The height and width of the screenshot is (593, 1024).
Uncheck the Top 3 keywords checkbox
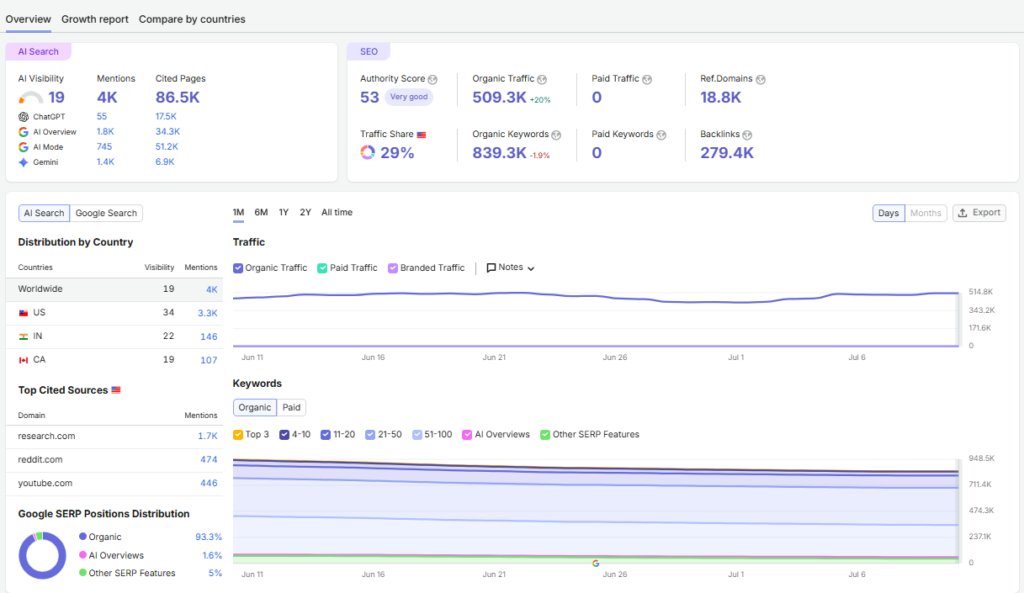pyautogui.click(x=238, y=435)
